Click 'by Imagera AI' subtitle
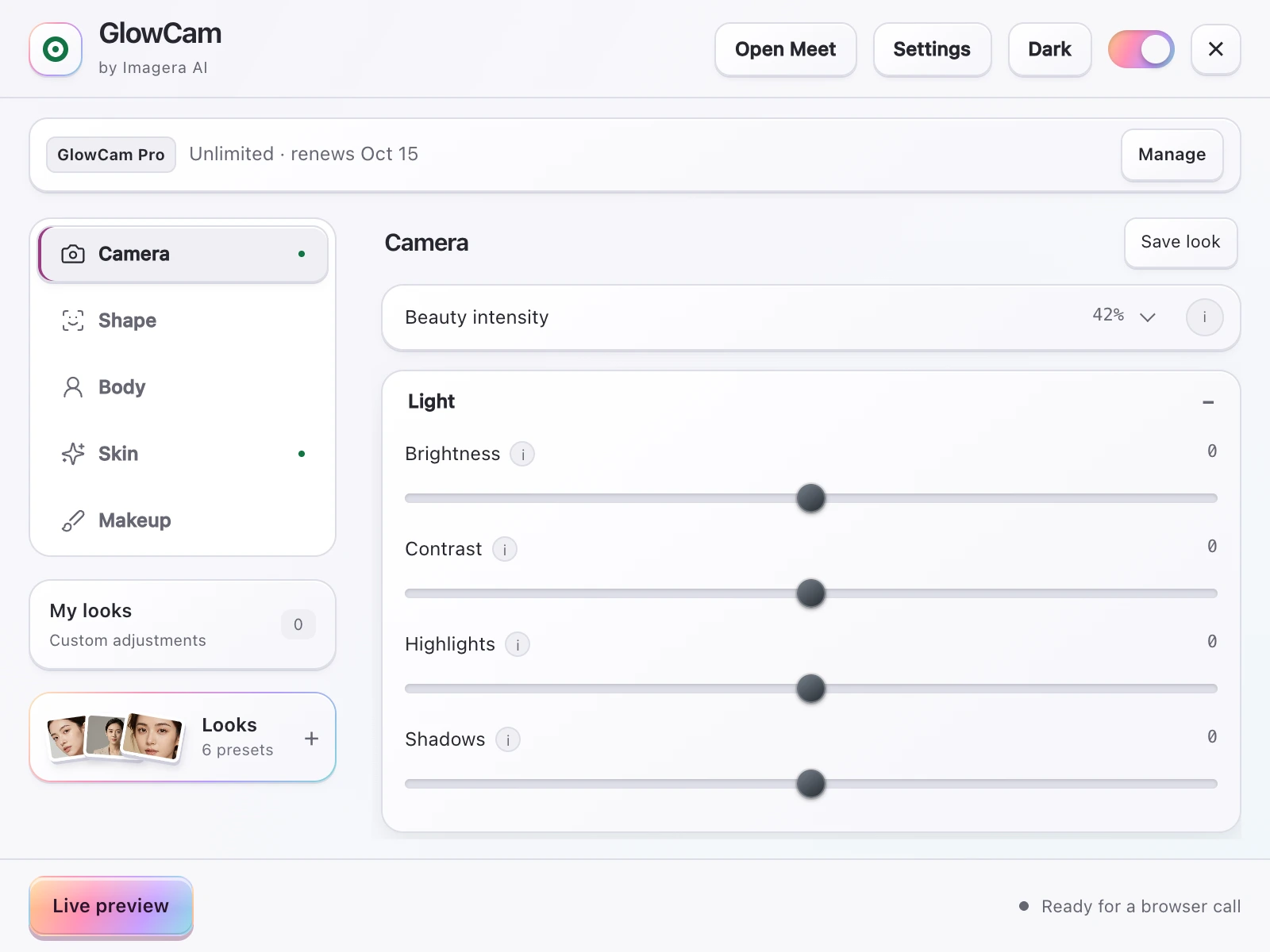 [x=153, y=67]
